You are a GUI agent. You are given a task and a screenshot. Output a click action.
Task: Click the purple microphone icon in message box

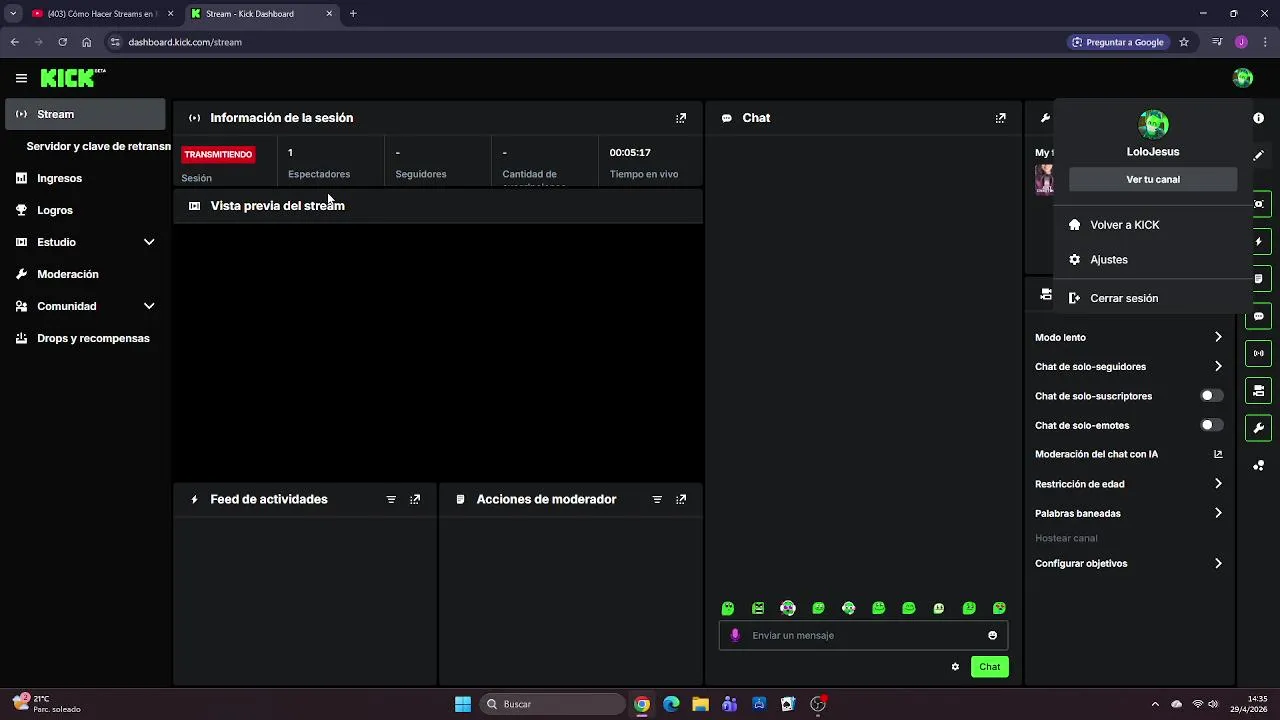[x=736, y=635]
